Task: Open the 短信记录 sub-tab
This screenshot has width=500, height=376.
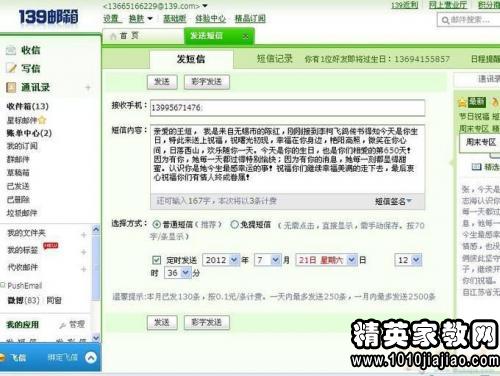Action: coord(275,59)
